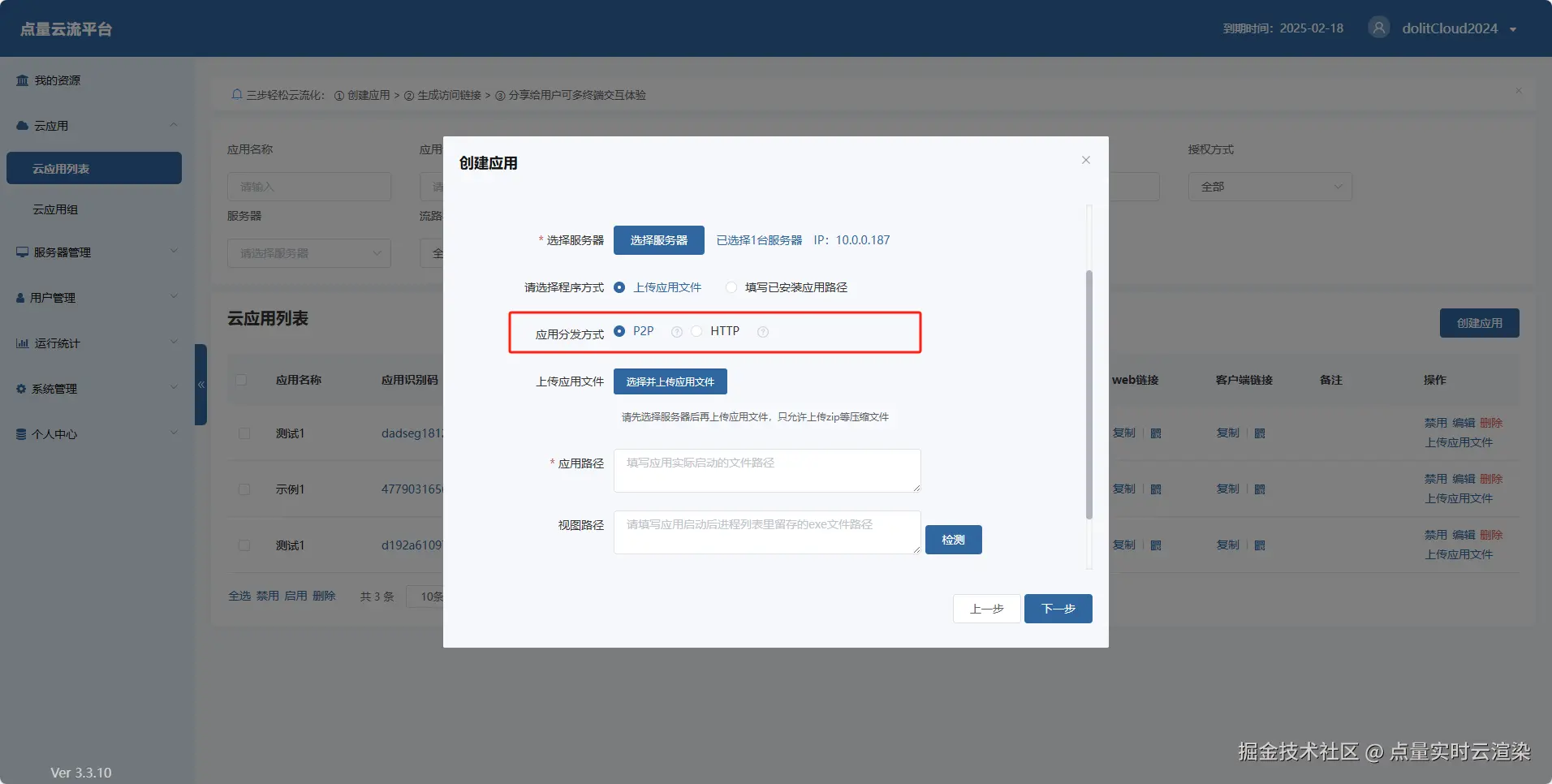Click the 云应用 cloud icon in sidebar

tap(23, 126)
